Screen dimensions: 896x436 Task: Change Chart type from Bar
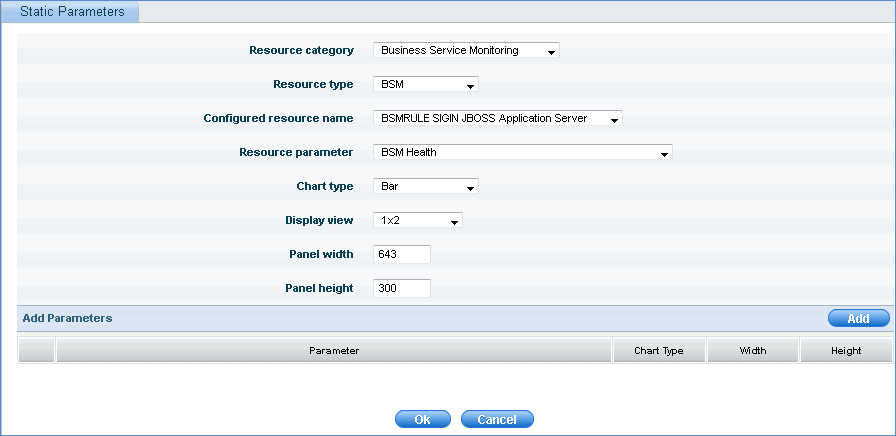[425, 187]
